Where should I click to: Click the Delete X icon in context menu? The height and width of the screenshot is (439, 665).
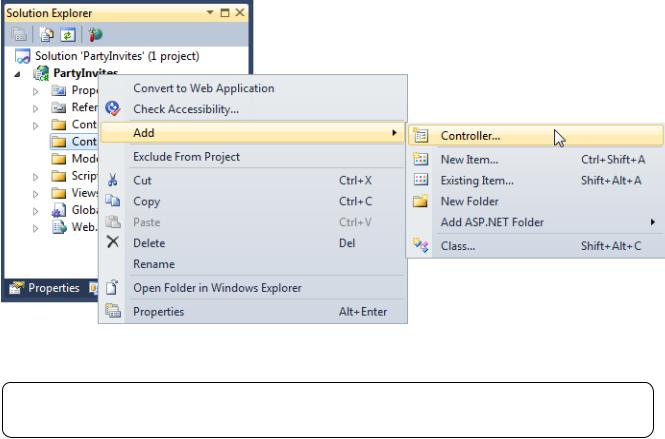point(113,242)
